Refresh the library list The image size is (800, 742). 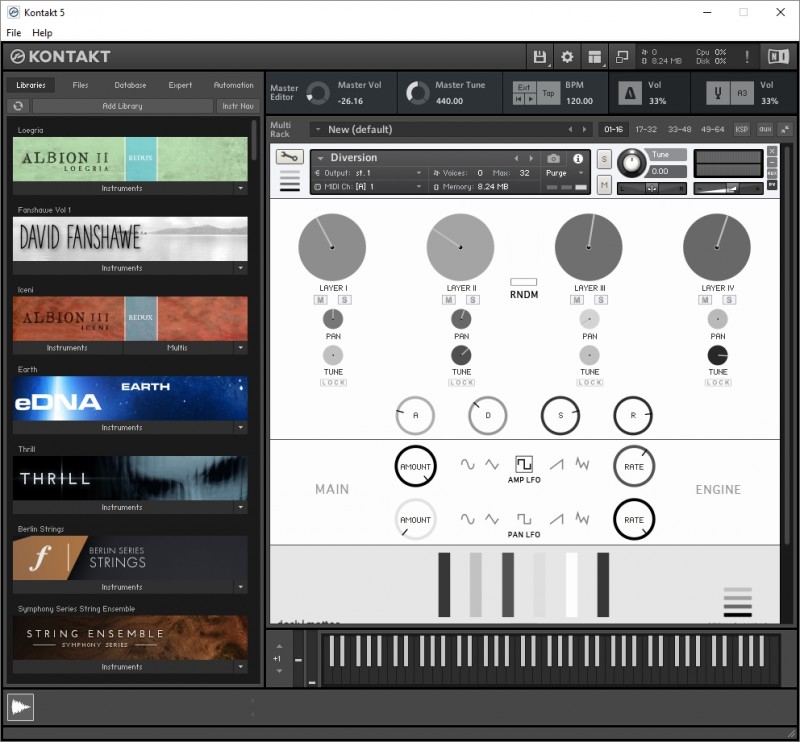click(18, 106)
